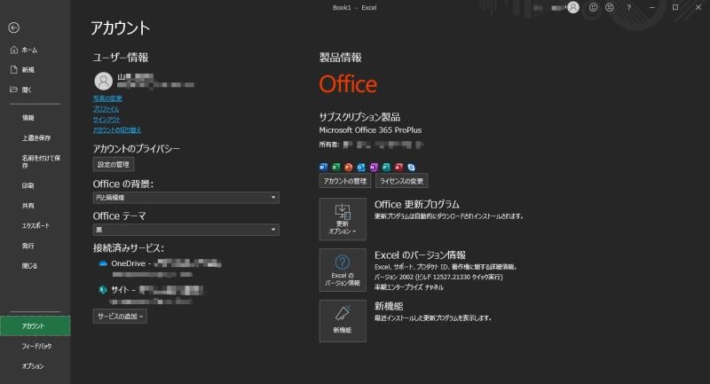The image size is (710, 384).
Task: Expand the 更新オプション dropdown button
Action: pyautogui.click(x=343, y=219)
